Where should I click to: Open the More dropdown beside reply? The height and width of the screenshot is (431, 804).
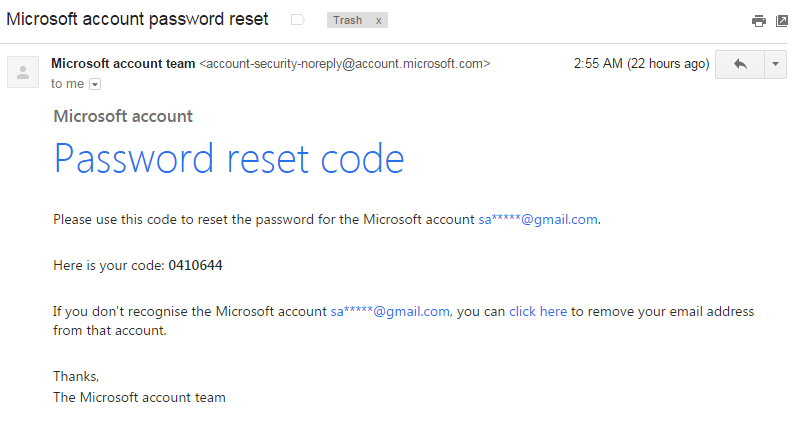click(776, 64)
